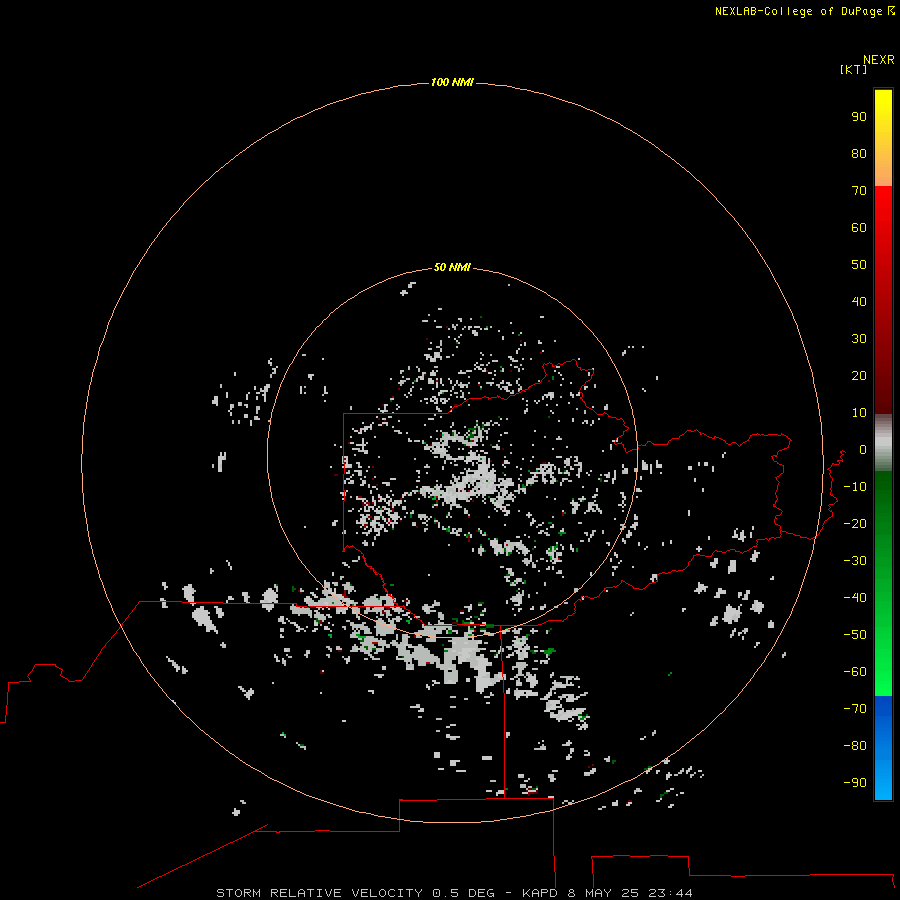This screenshot has height=900, width=900.
Task: Click the 50 NMI range ring label
Action: (452, 267)
